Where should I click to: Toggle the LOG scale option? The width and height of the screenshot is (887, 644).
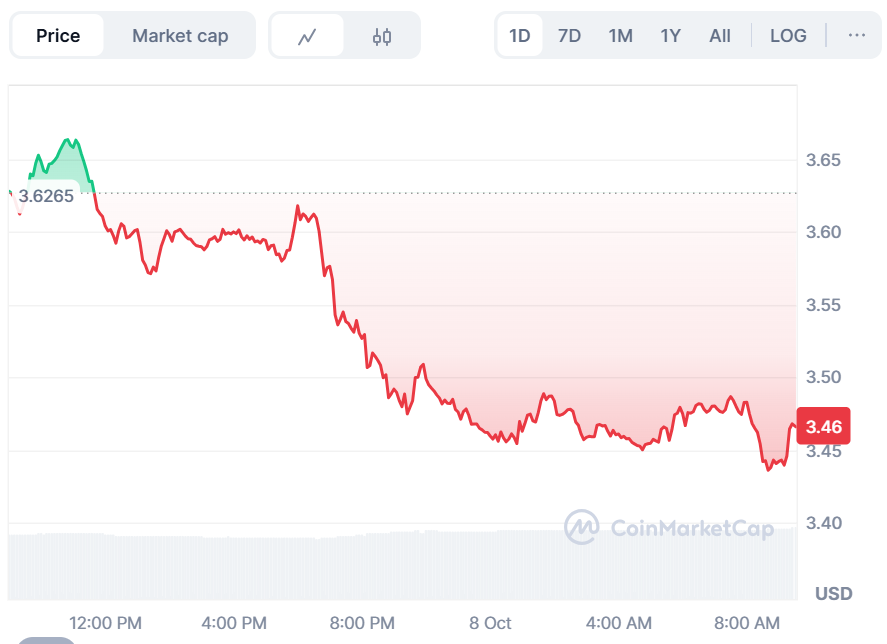[788, 35]
